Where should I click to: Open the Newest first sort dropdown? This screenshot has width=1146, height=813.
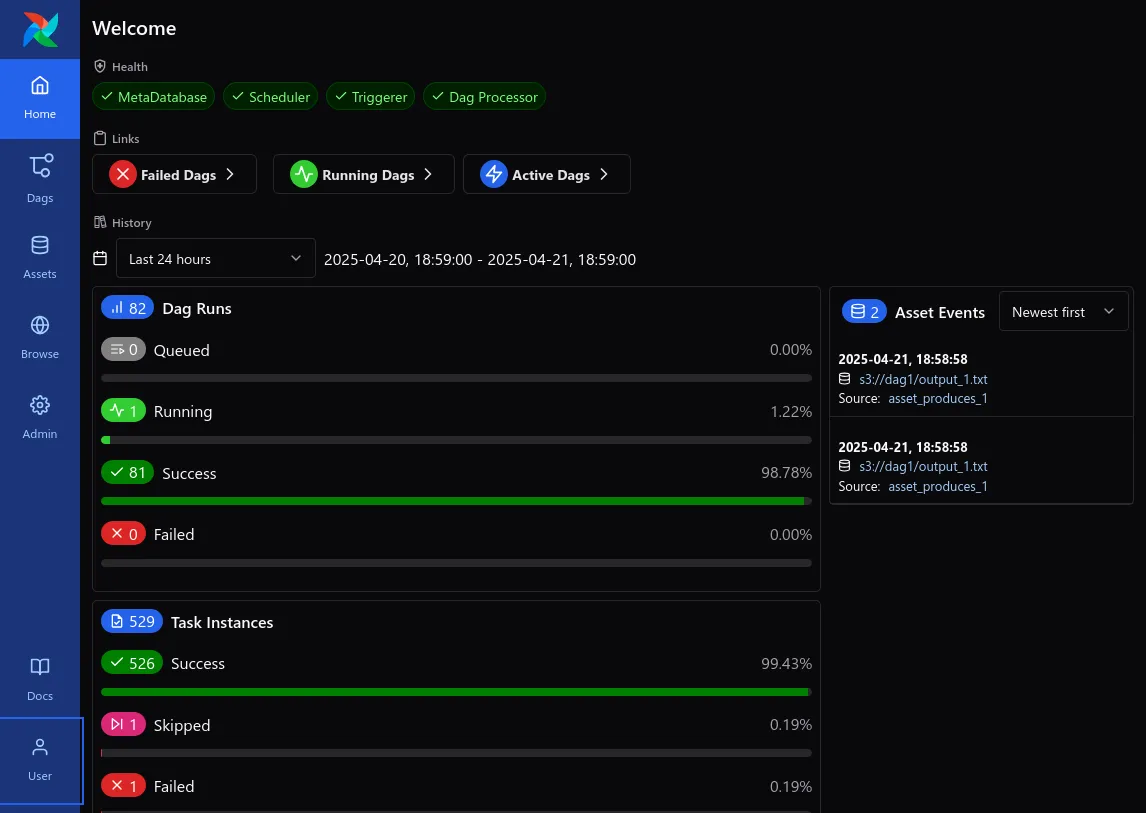click(1063, 311)
